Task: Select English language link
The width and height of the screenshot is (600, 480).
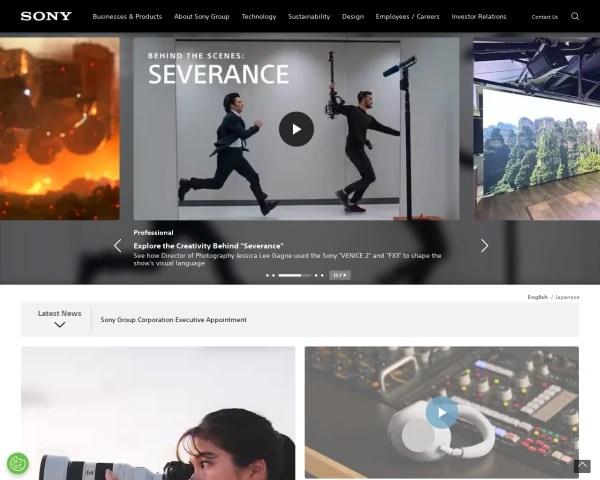Action: [537, 297]
